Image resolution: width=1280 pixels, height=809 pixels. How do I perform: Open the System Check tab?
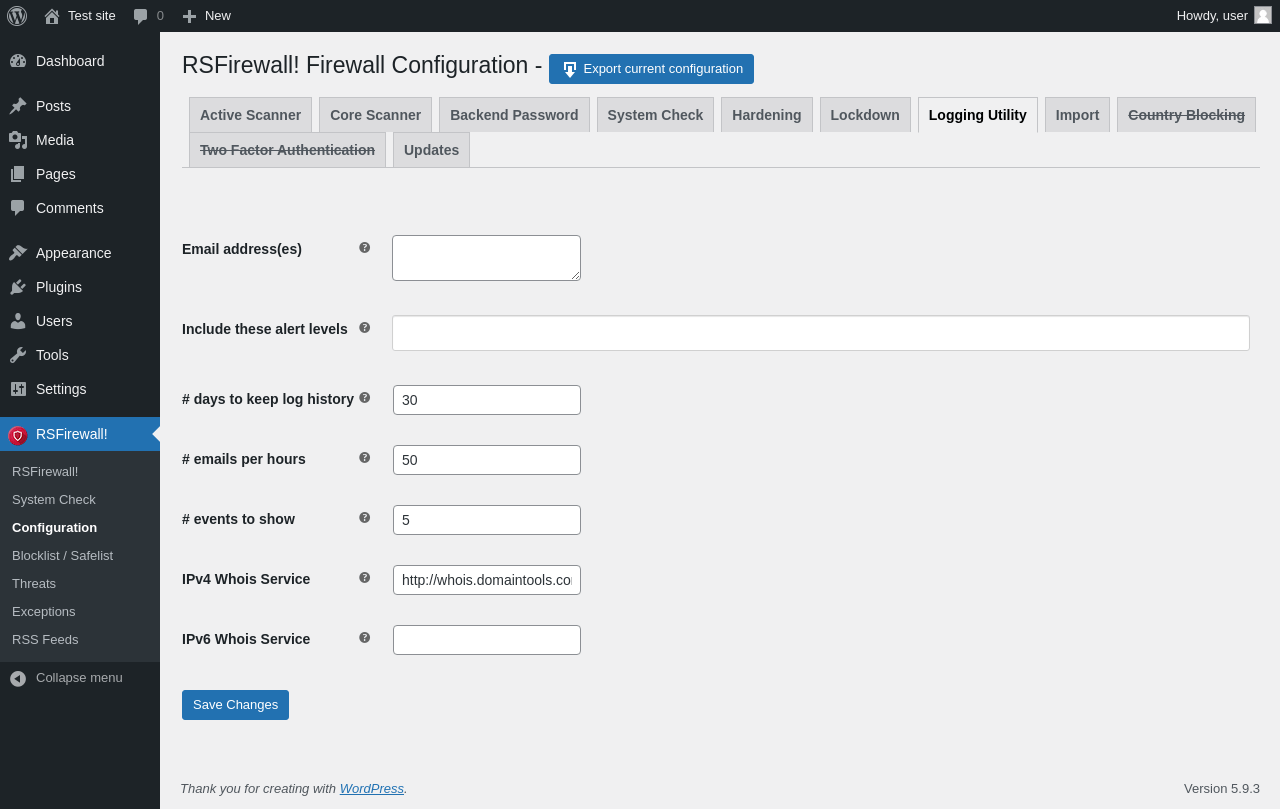point(655,115)
